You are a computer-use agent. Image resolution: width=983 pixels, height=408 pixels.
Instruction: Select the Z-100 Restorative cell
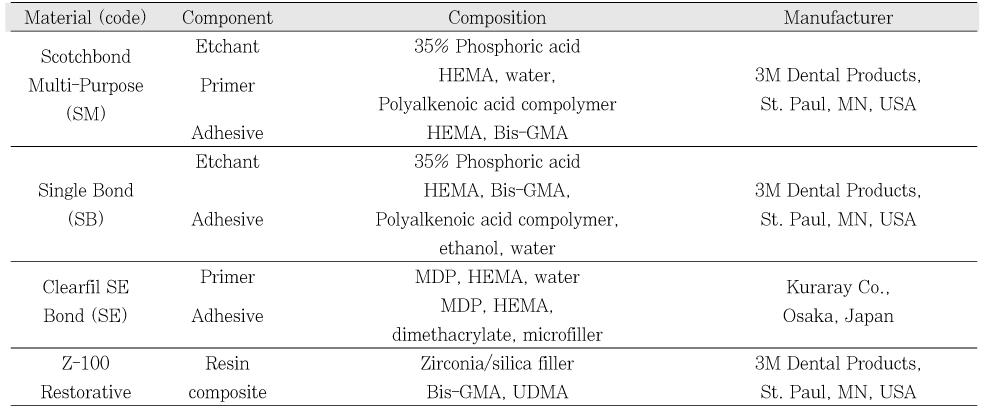pos(86,378)
